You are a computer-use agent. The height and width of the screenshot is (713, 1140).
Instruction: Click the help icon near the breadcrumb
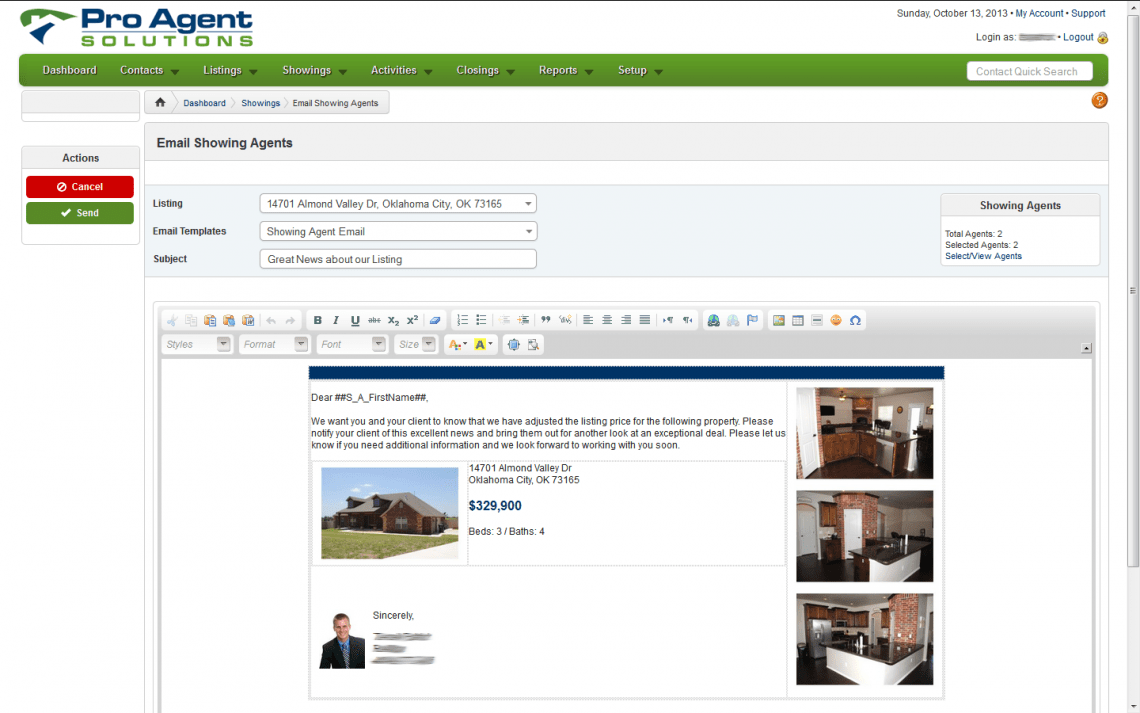[1099, 100]
